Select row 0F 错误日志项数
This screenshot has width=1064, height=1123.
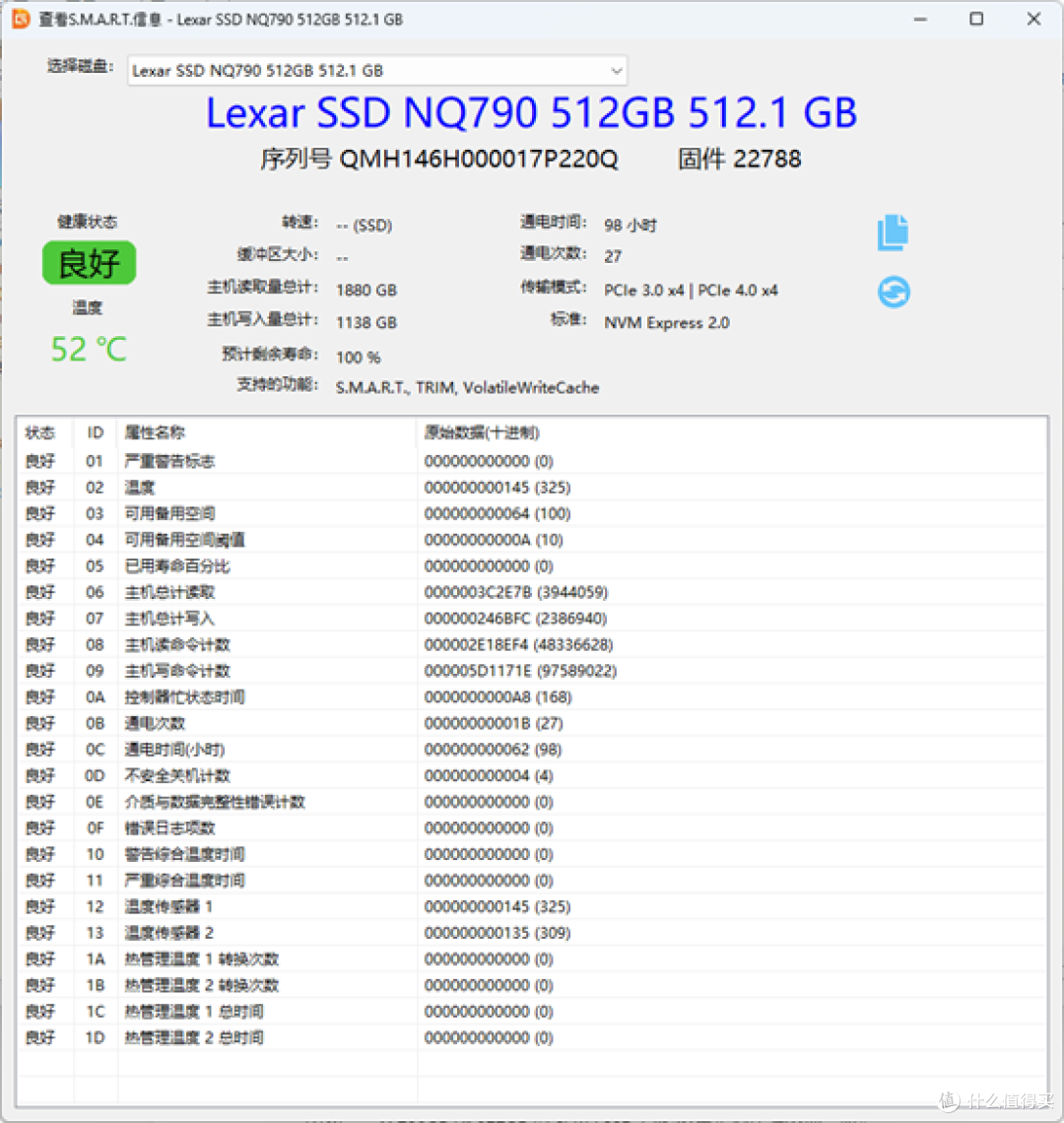(531, 827)
